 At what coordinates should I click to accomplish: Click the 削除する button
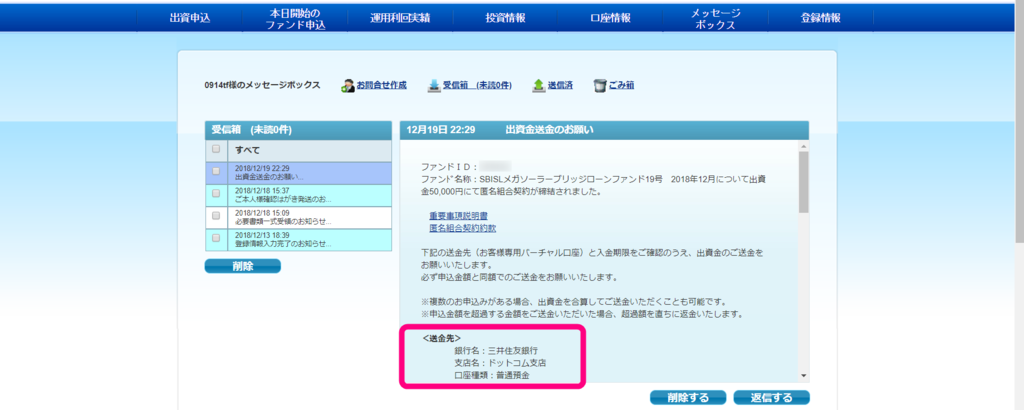[x=688, y=397]
